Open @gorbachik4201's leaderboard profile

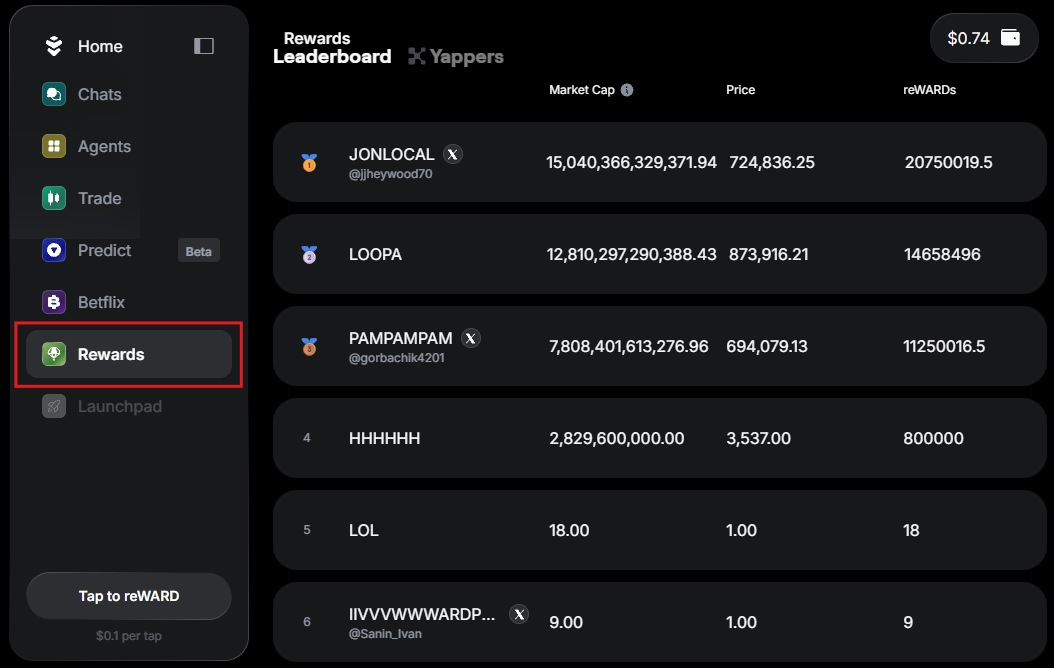pyautogui.click(x=398, y=355)
